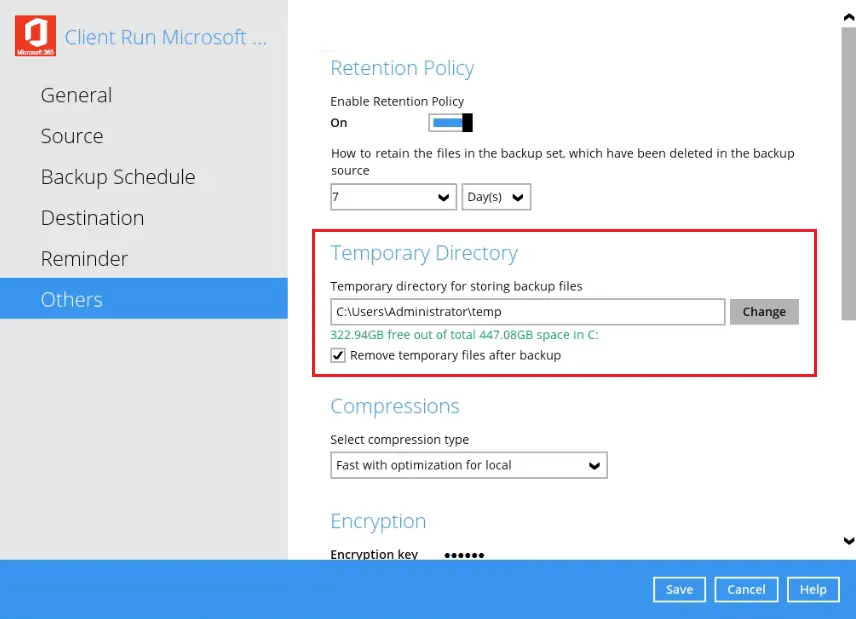
Task: Open Backup Schedule in sidebar
Action: [x=118, y=177]
